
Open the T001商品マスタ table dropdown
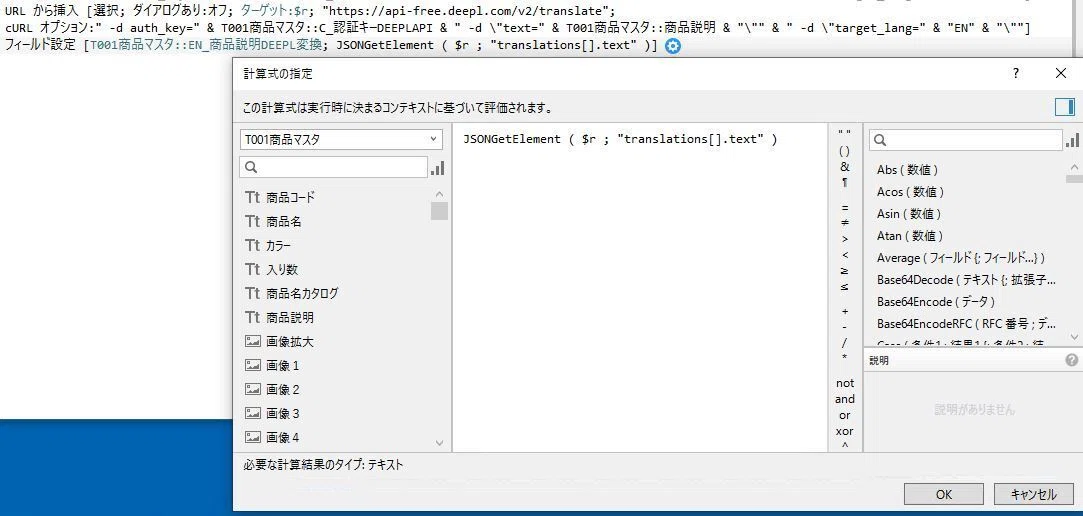click(x=341, y=139)
